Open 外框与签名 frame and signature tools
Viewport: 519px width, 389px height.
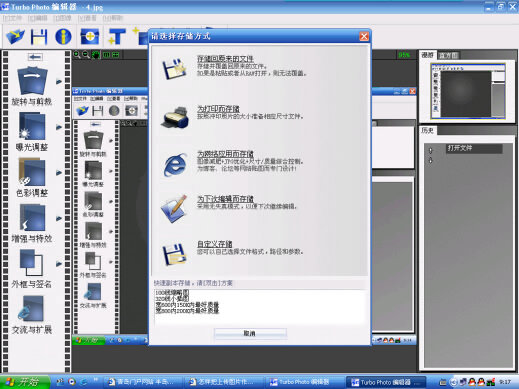[x=32, y=269]
